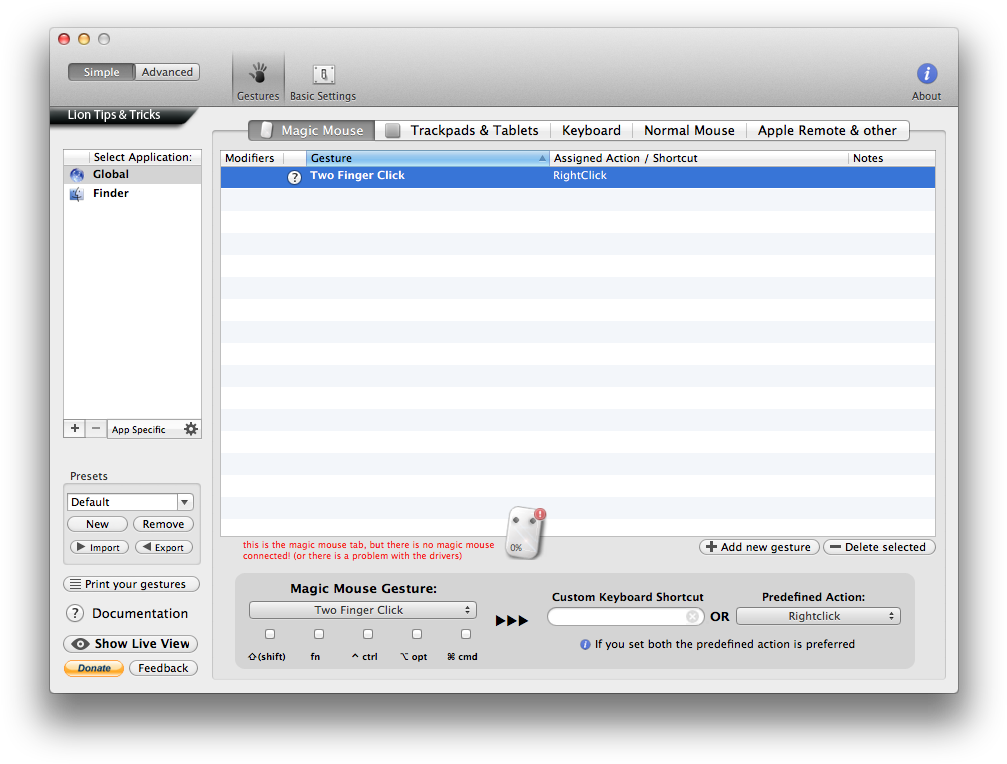Open Basic Settings in the toolbar
Viewport: 1007px width, 764px height.
[x=323, y=82]
